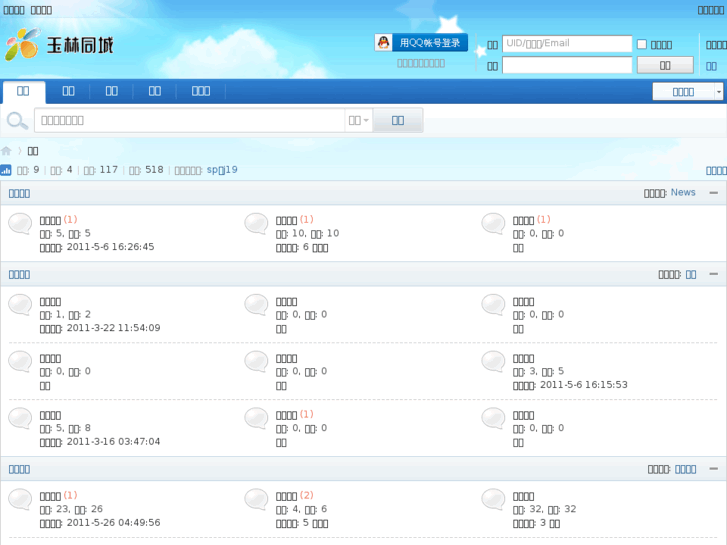Open bubble icon of forum showing 10, 10

click(x=256, y=224)
